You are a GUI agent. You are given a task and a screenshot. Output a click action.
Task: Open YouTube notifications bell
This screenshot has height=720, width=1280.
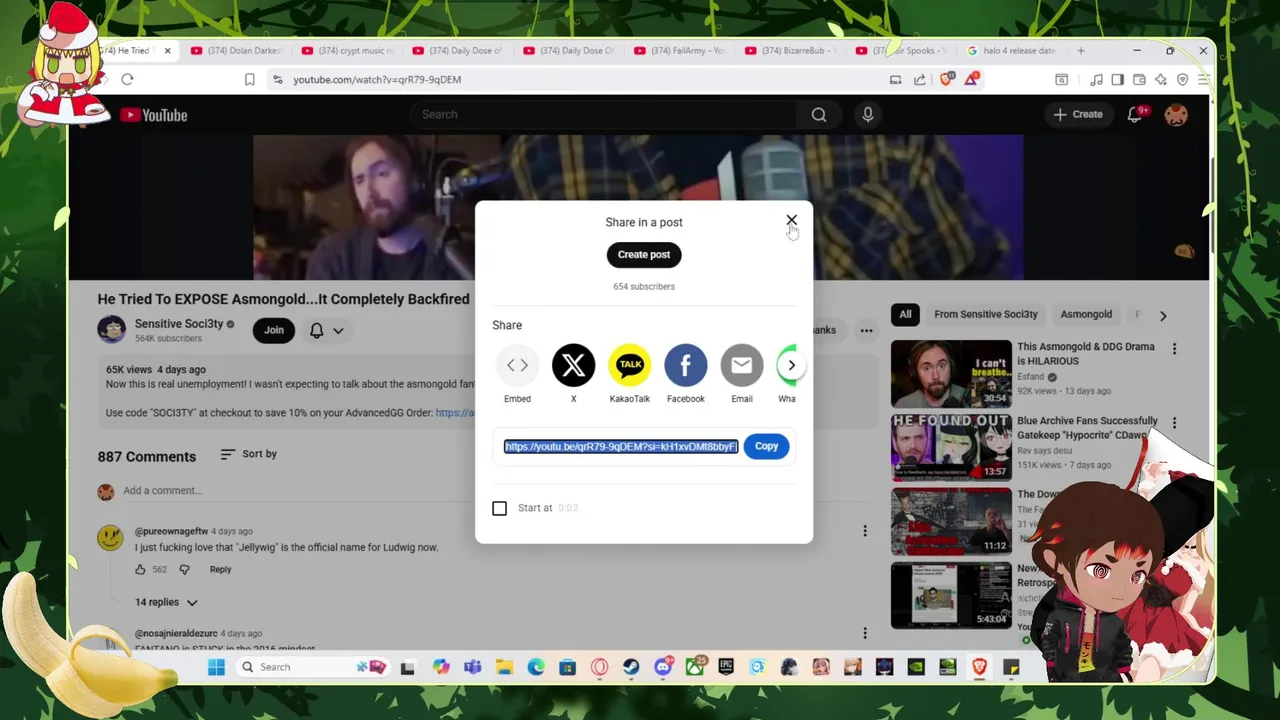tap(1135, 114)
